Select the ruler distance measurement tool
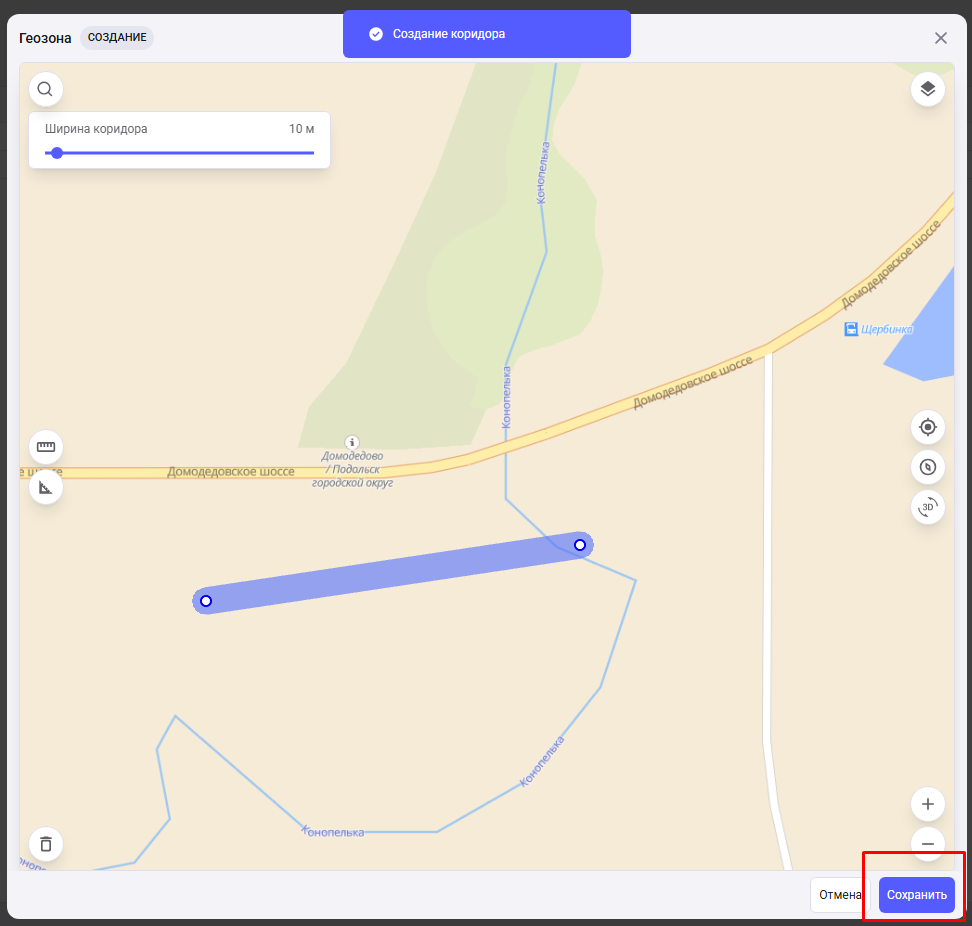The height and width of the screenshot is (926, 972). coord(45,446)
